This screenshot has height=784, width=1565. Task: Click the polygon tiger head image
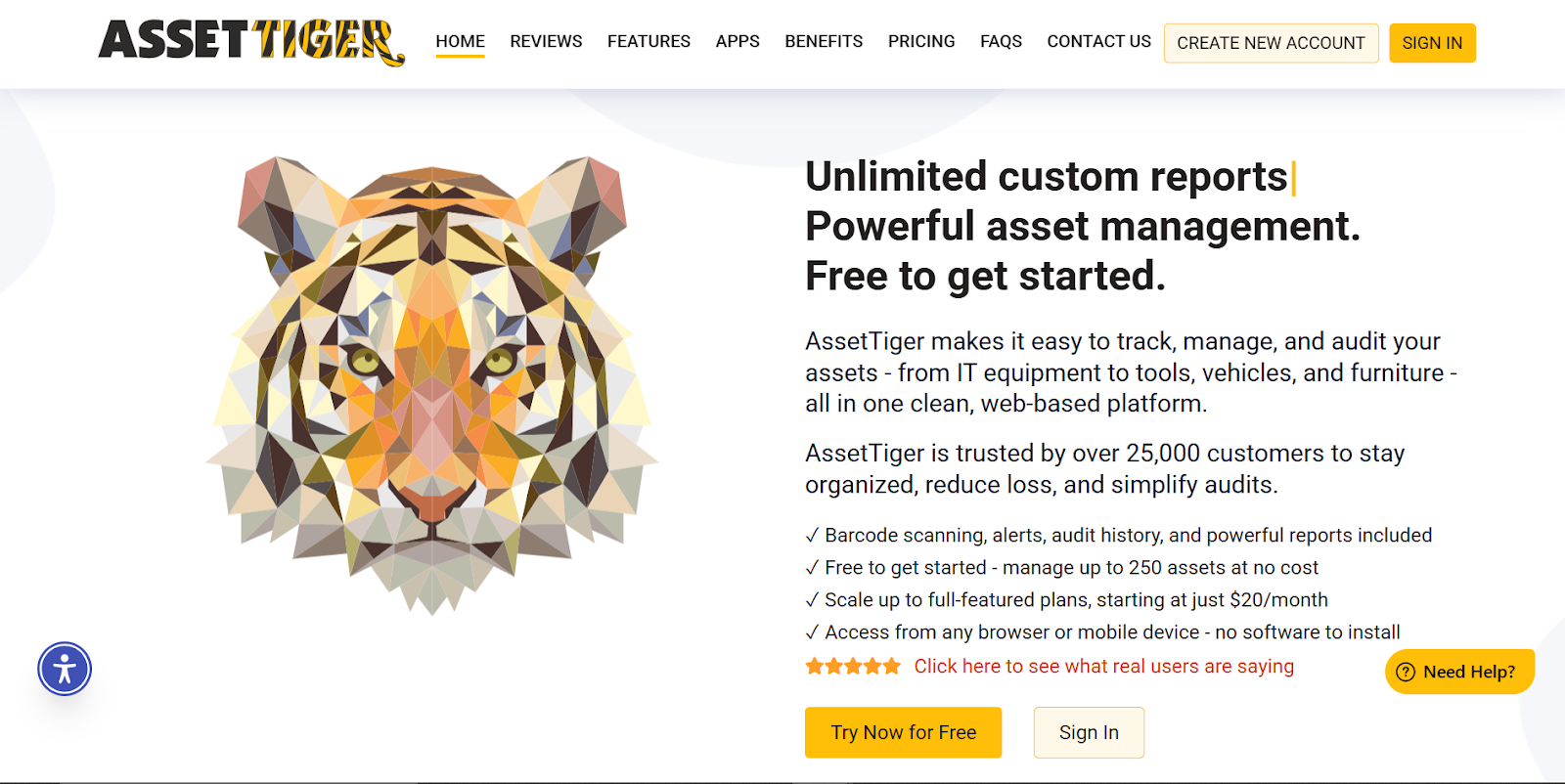click(x=431, y=384)
